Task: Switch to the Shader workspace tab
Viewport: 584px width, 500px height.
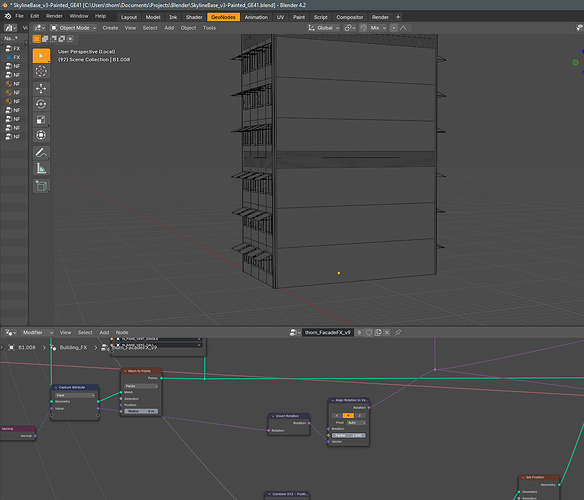Action: coord(194,17)
